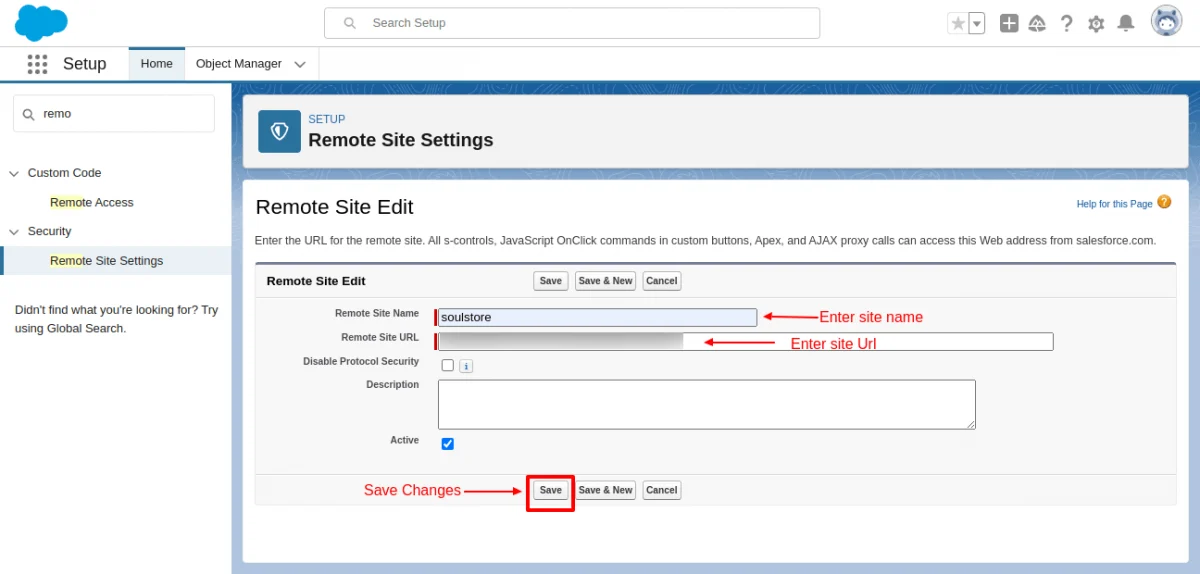1200x574 pixels.
Task: Click the bottom Cancel button
Action: tap(662, 490)
